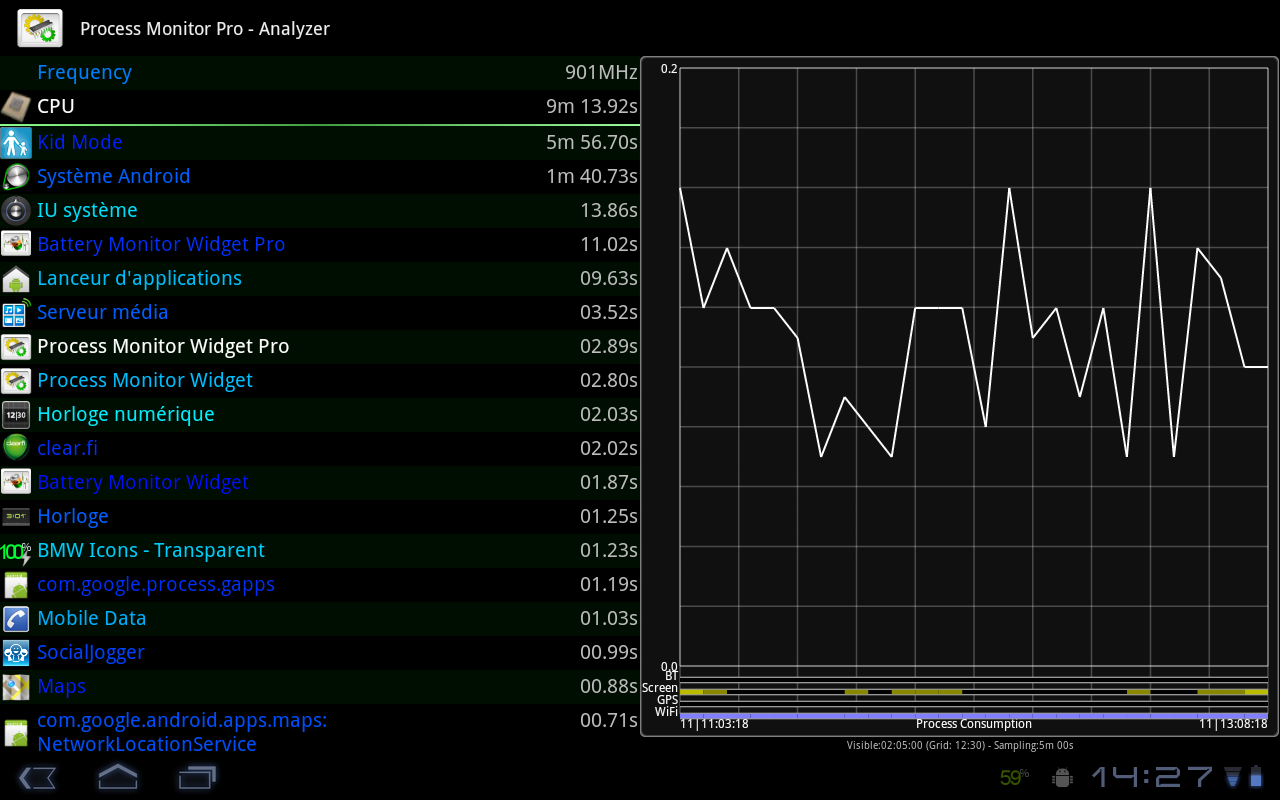Tap the 1m 40.73s value
The height and width of the screenshot is (800, 1280).
[x=592, y=176]
